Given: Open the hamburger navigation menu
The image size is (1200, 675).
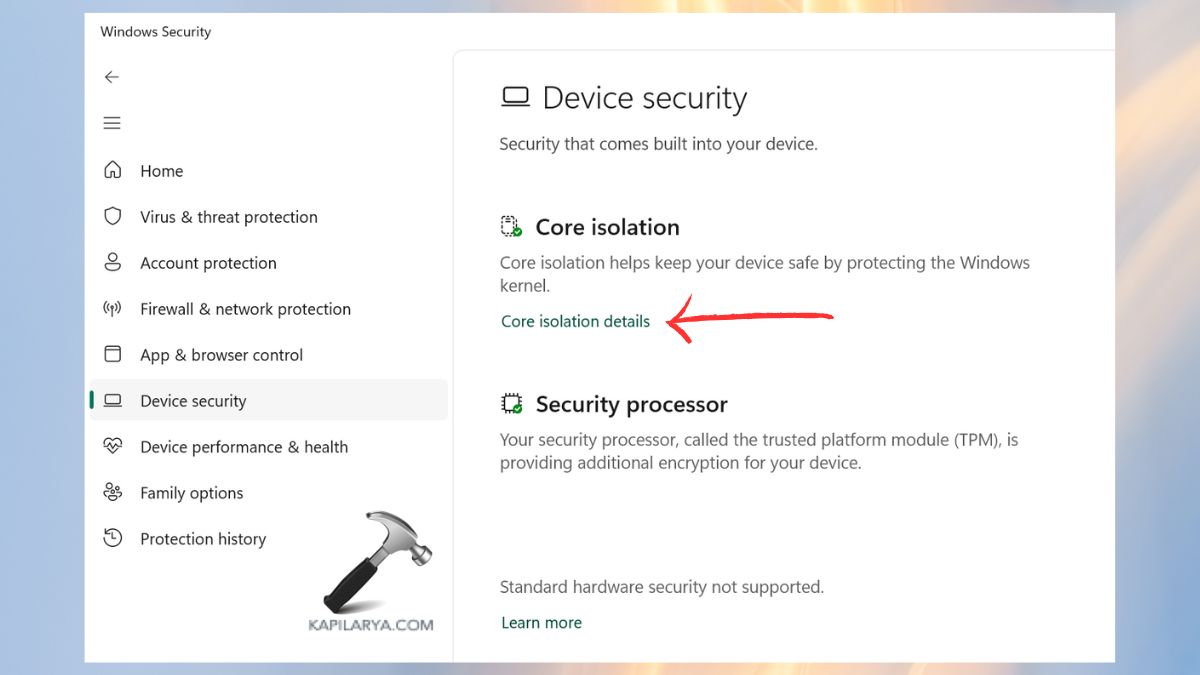Looking at the screenshot, I should point(112,122).
